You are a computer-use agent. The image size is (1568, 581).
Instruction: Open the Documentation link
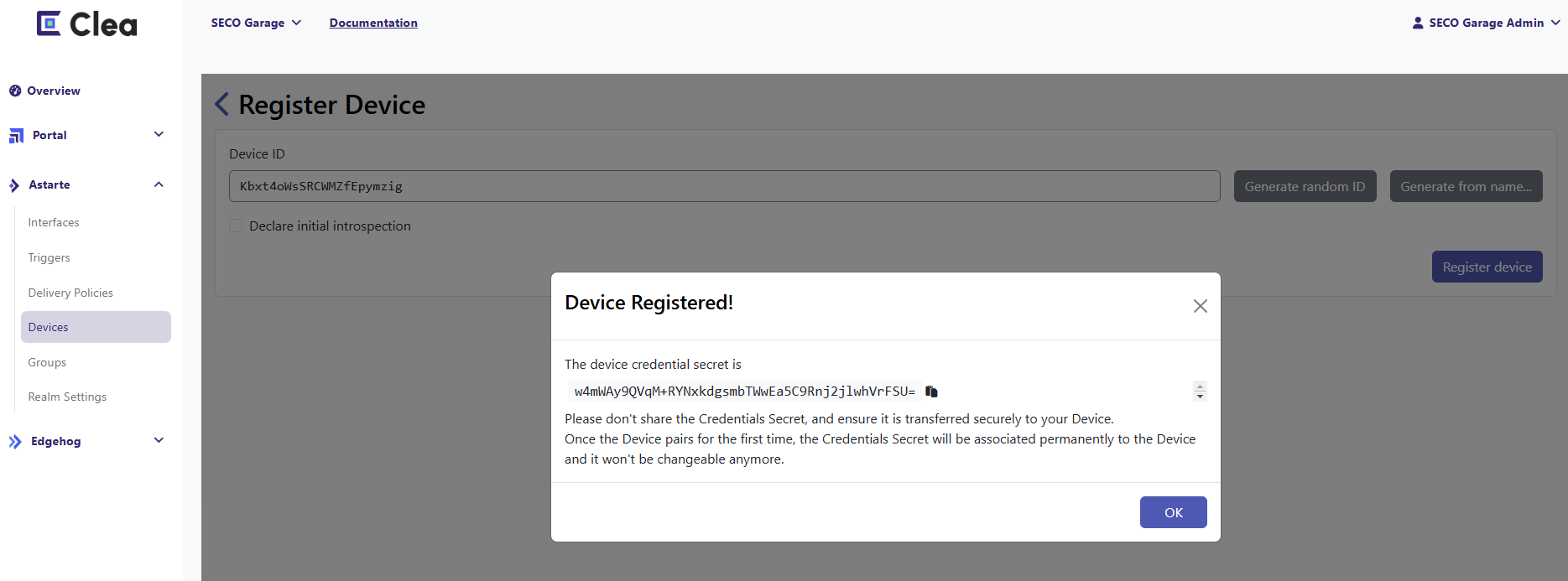pos(373,23)
